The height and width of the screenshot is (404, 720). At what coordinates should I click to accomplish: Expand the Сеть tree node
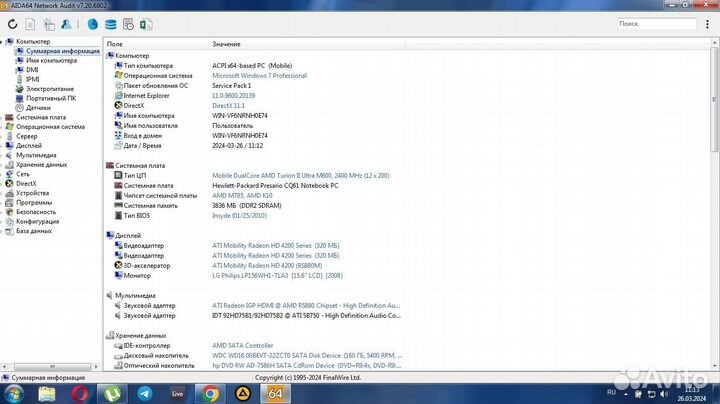coord(2,174)
